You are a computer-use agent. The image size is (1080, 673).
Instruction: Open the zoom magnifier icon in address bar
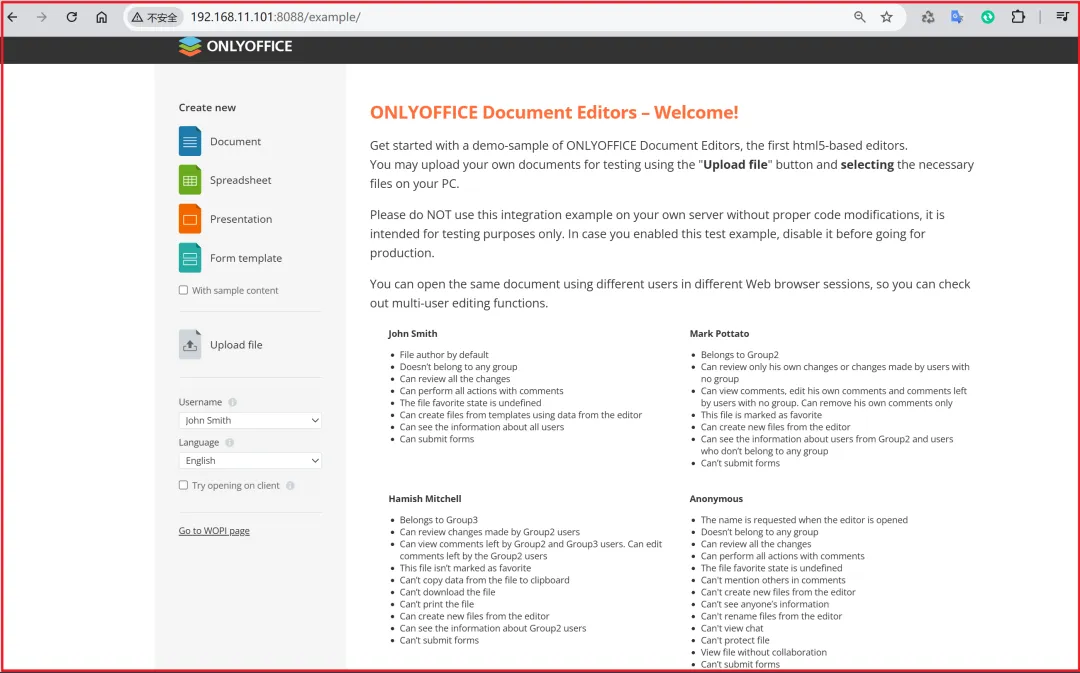coord(860,17)
